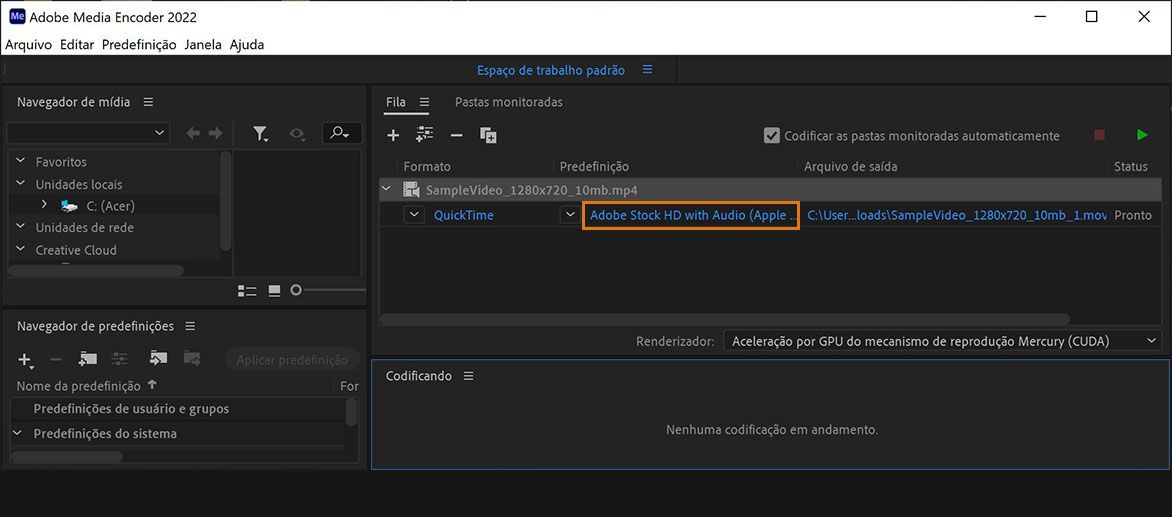Collapse the Favoritos tree node
The image size is (1172, 517).
pyautogui.click(x=20, y=161)
